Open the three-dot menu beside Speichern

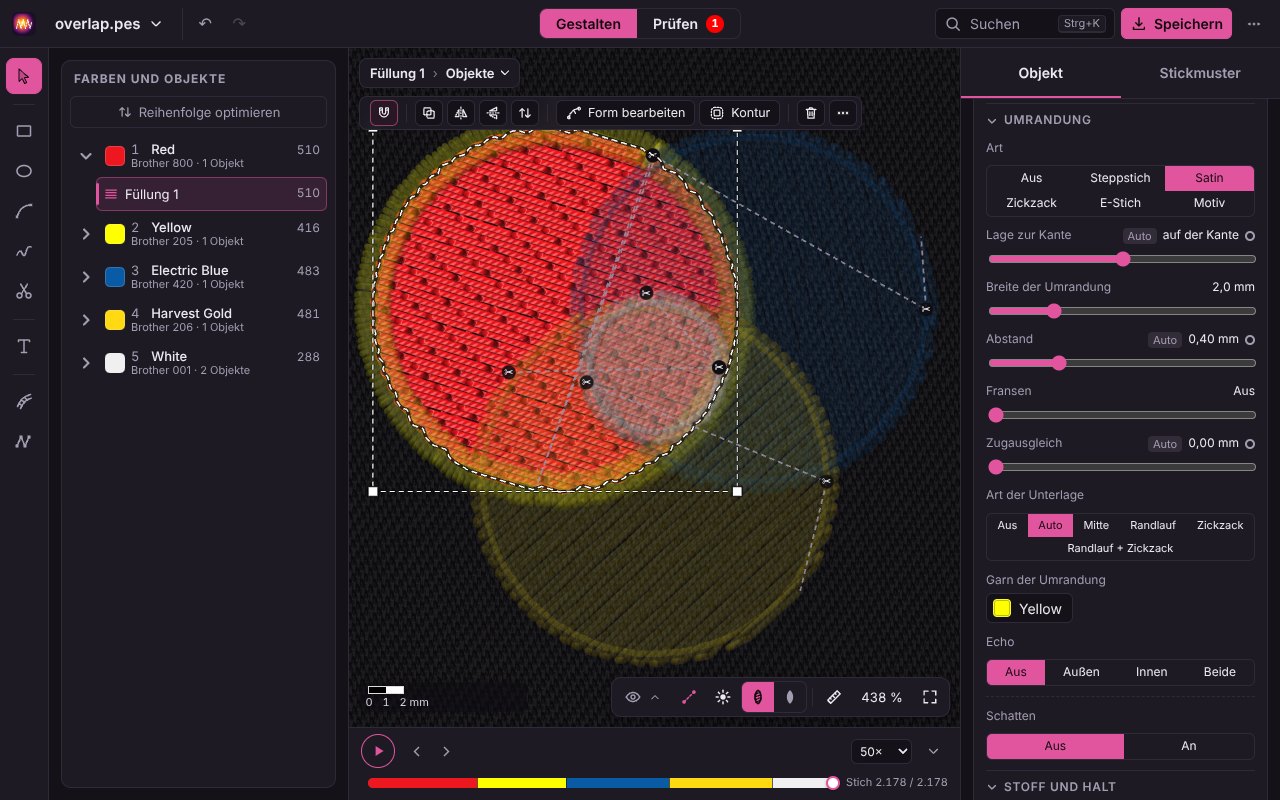point(1254,24)
